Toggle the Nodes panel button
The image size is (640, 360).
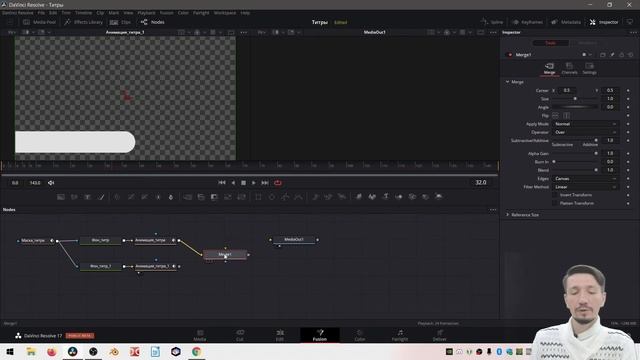(x=153, y=22)
